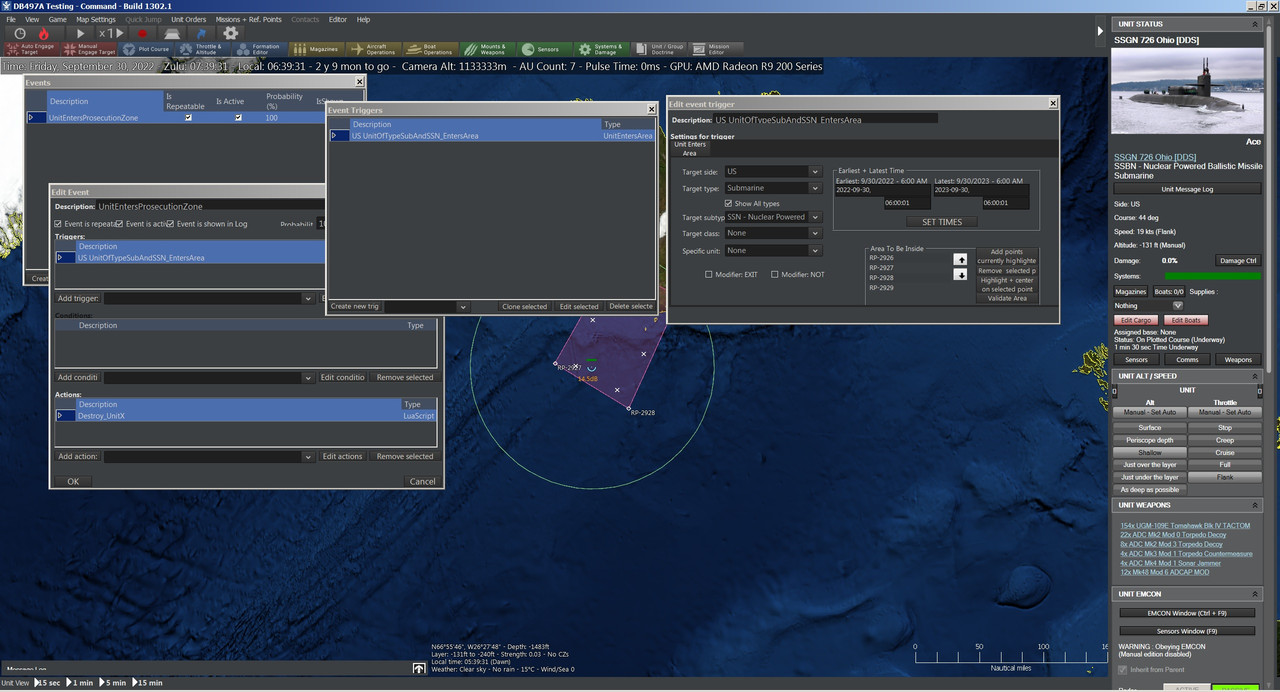The image size is (1280, 692).
Task: Start simulation with the play icon
Action: [x=81, y=33]
